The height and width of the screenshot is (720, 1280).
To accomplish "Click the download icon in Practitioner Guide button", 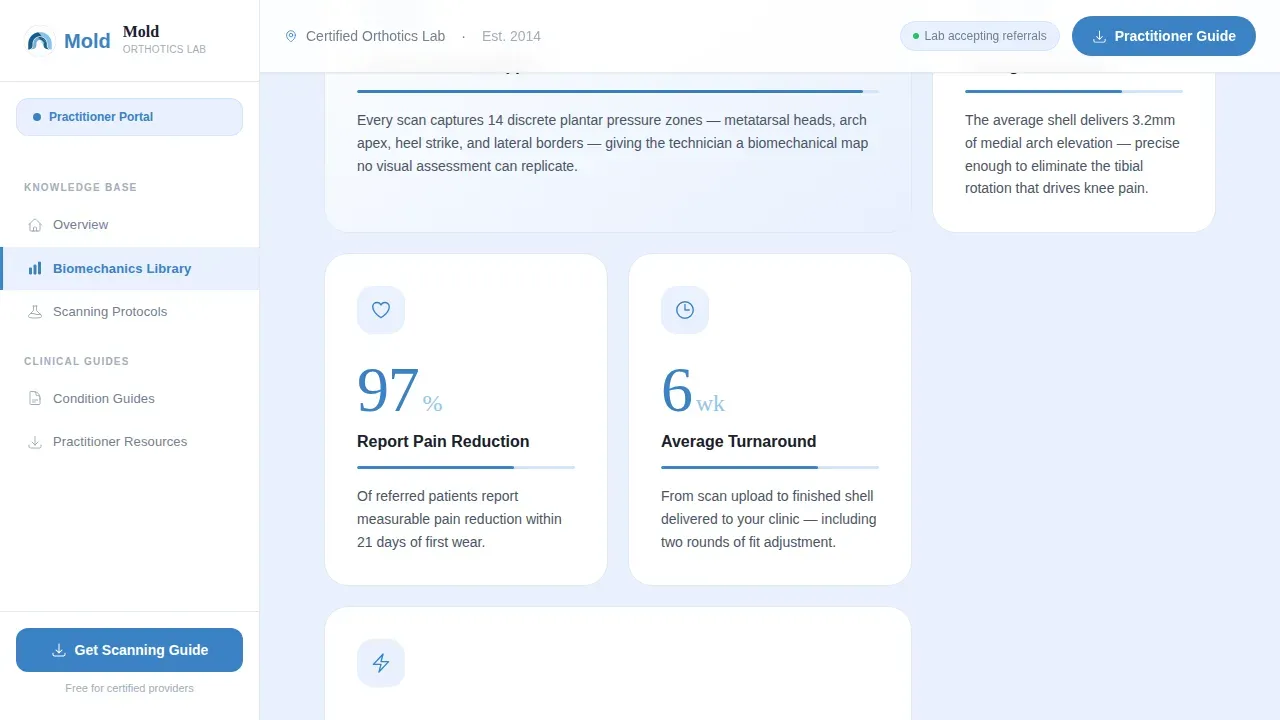I will 1100,36.
